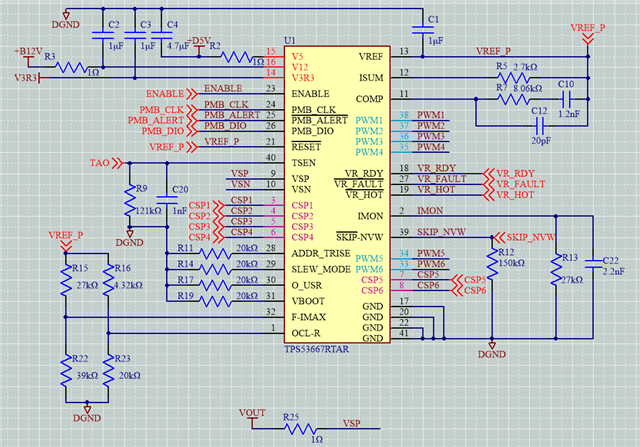Click resistor R19 on VBOOT line

[x=216, y=301]
